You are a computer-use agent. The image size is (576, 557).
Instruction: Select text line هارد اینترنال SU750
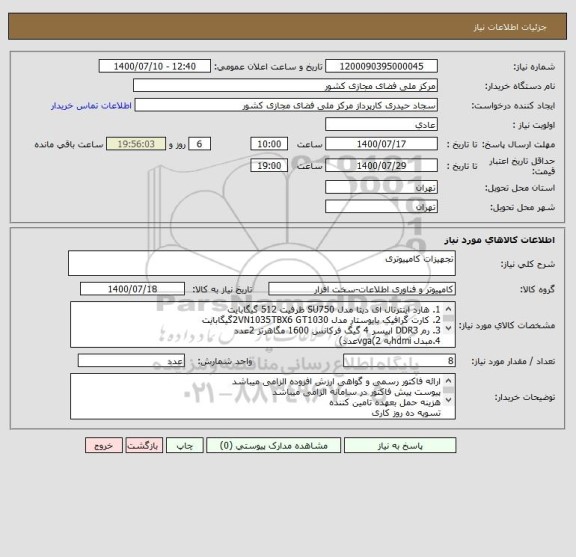click(x=334, y=310)
